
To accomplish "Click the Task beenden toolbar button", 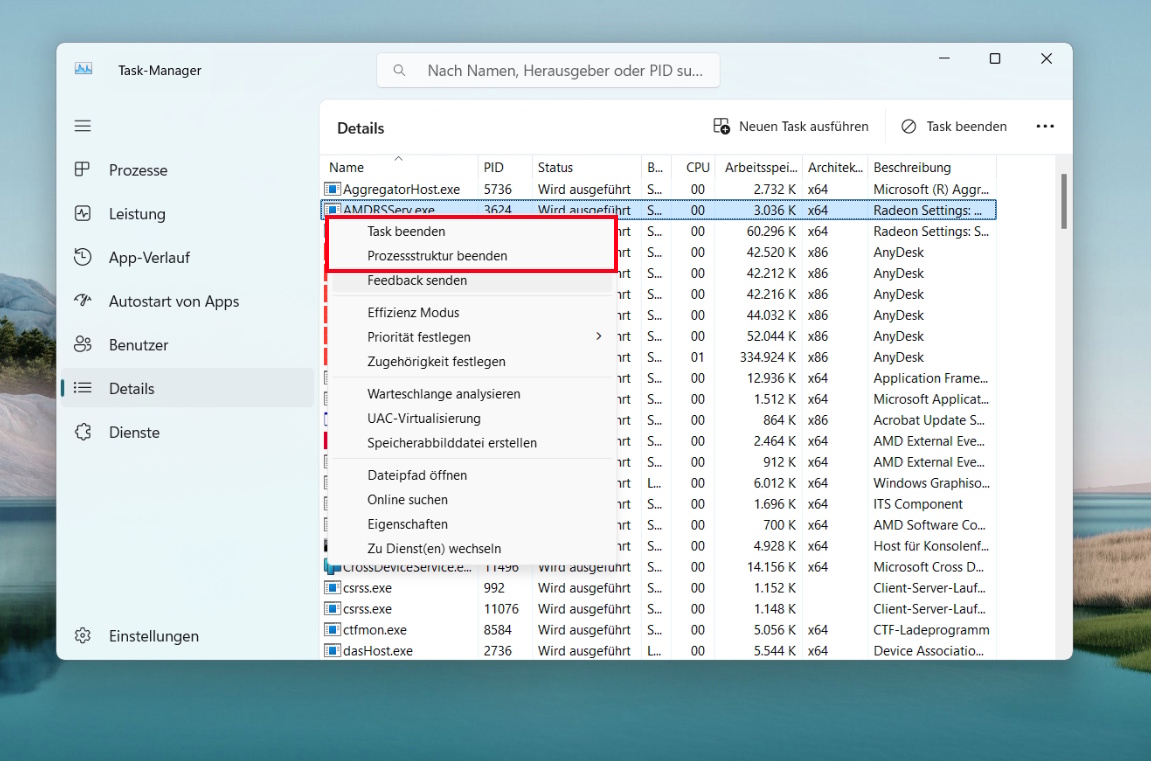I will click(x=954, y=126).
